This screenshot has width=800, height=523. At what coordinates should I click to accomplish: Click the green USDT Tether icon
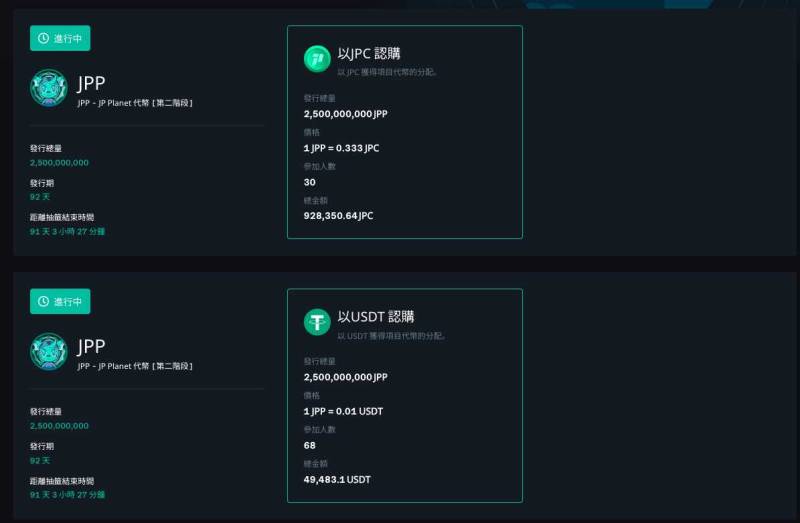[x=317, y=322]
